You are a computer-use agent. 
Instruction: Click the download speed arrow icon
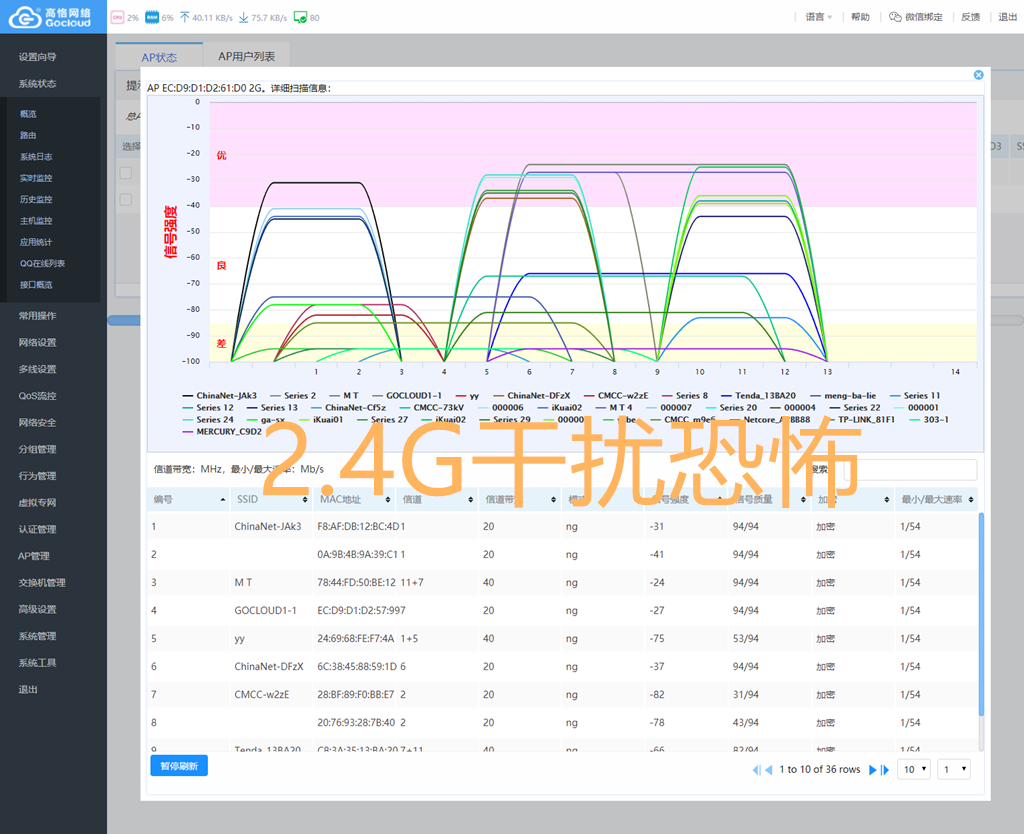[x=244, y=18]
